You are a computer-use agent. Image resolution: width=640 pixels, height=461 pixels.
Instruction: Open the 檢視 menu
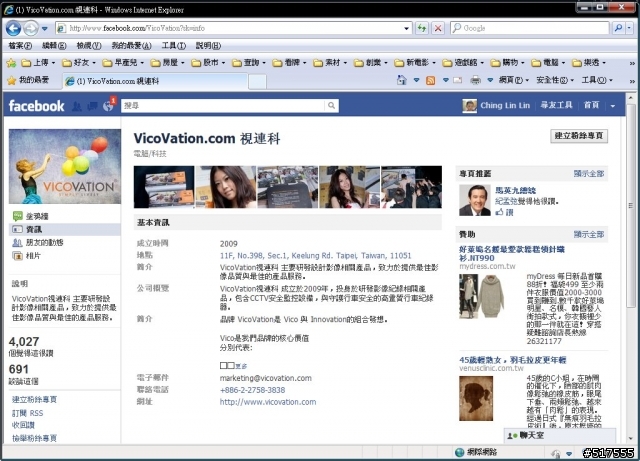(x=89, y=45)
